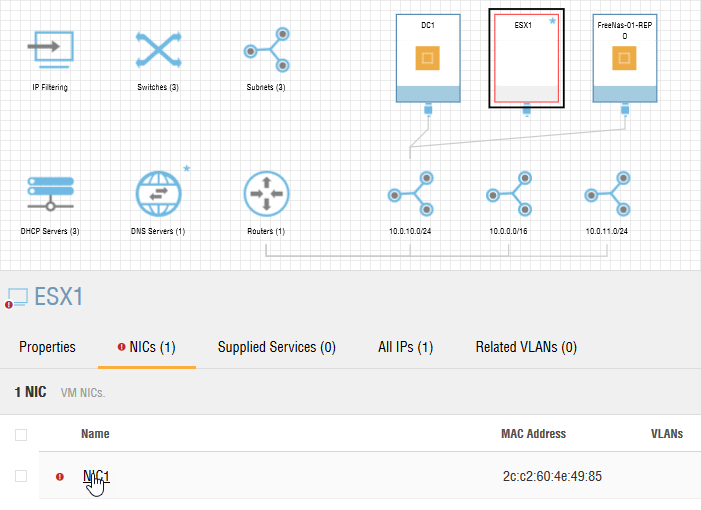Check the NIC1 row checkbox
The image size is (701, 510).
[21, 476]
